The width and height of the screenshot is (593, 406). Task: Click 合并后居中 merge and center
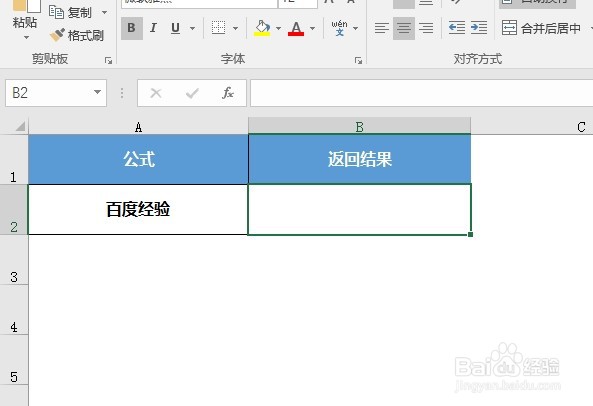(541, 28)
